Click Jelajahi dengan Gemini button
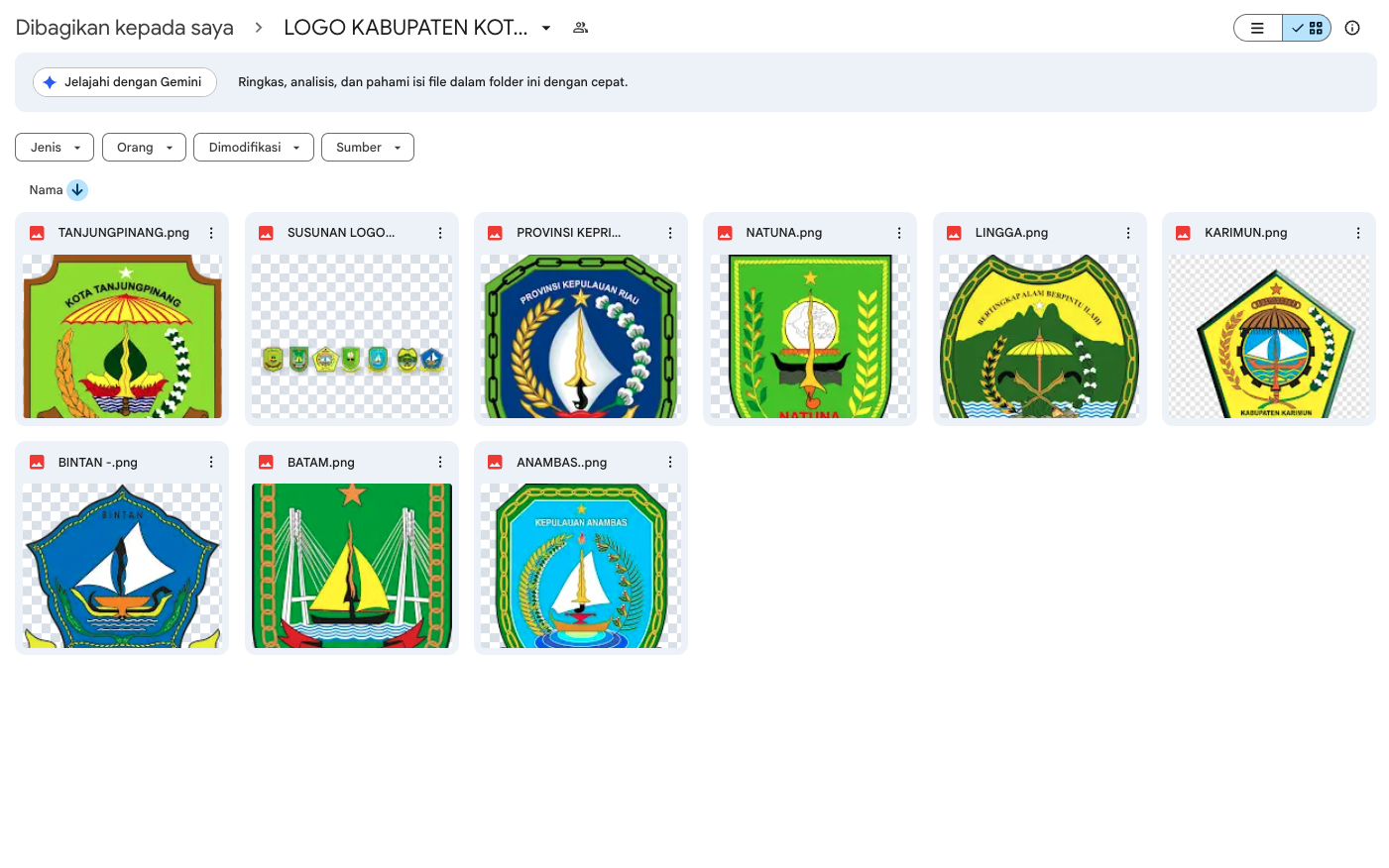This screenshot has width=1389, height=868. point(125,82)
